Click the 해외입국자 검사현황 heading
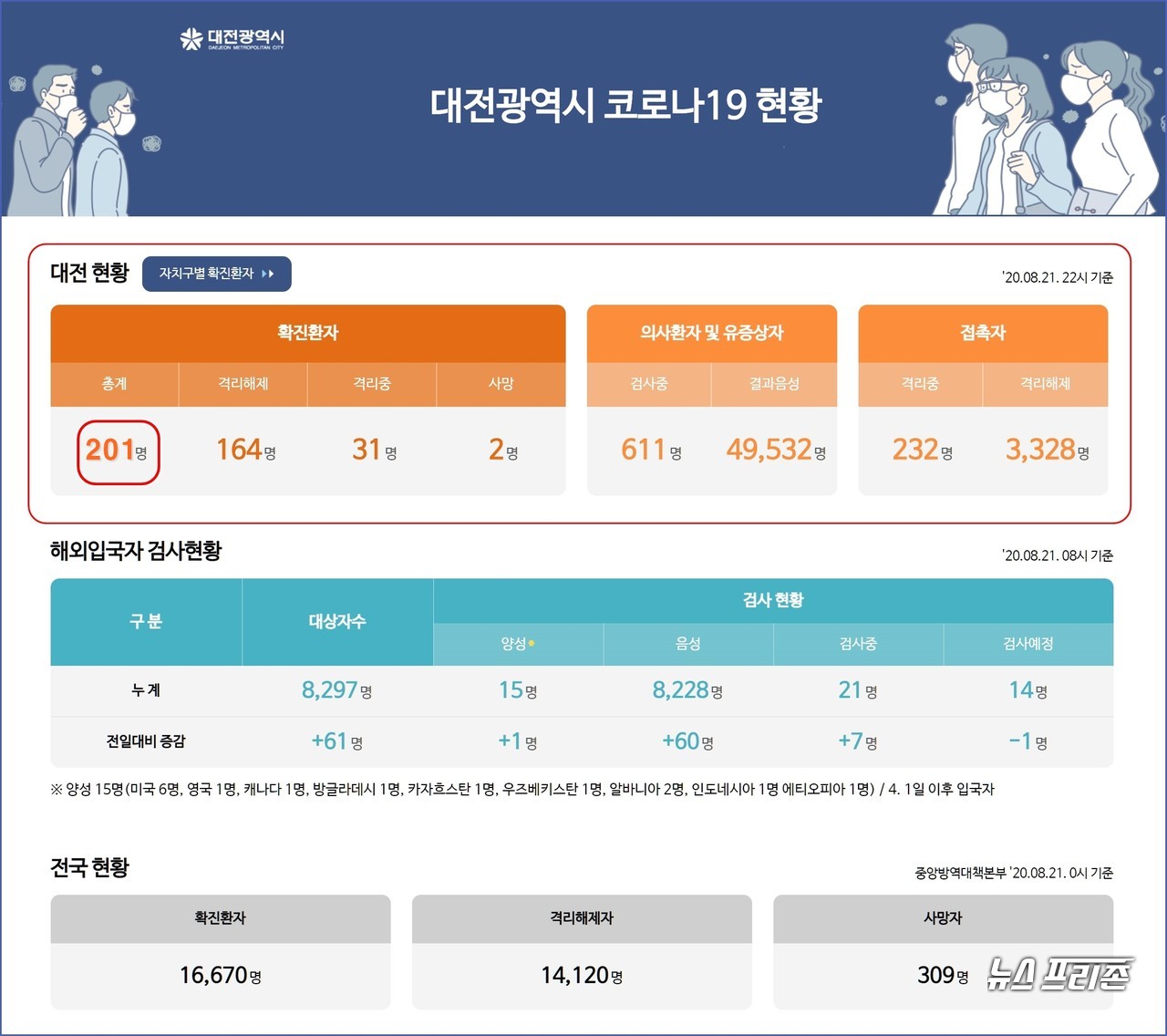Screen dimensions: 1167x1036 click(136, 551)
